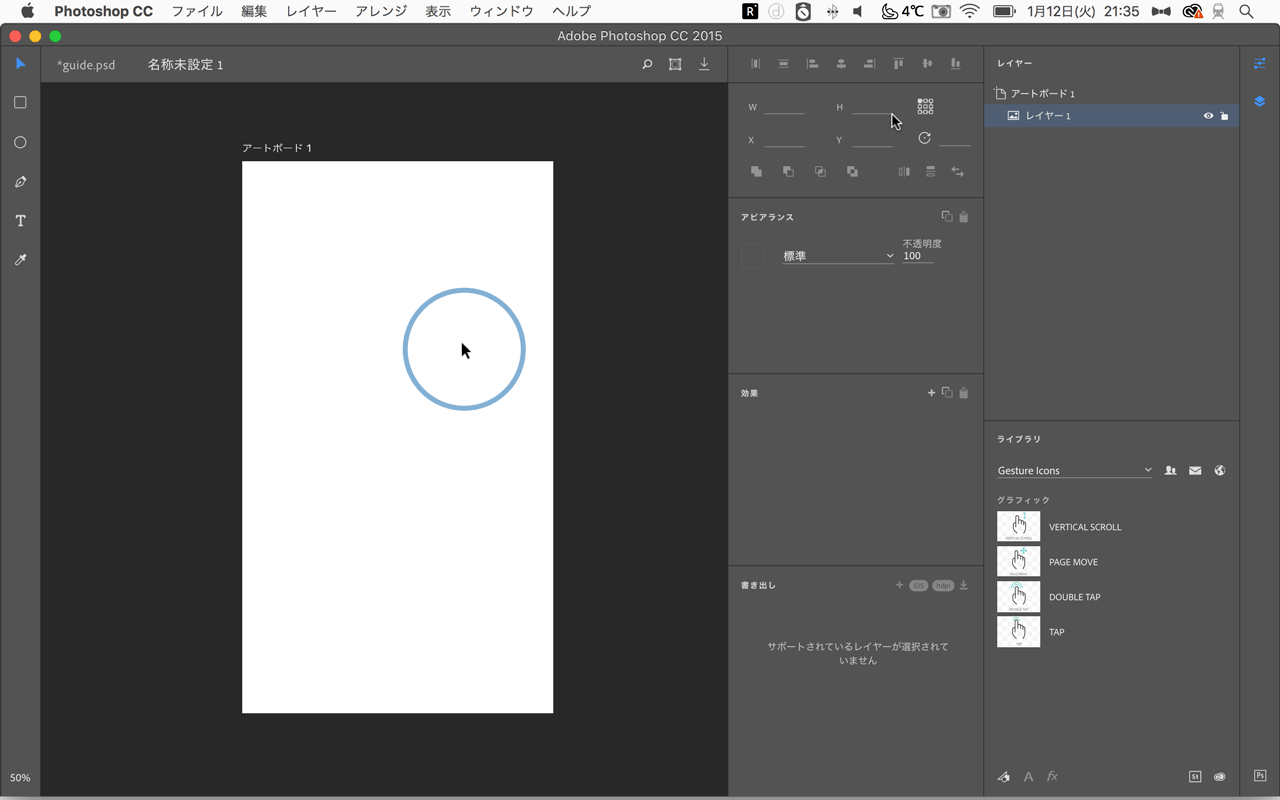Image resolution: width=1280 pixels, height=800 pixels.
Task: Click the 不透明度 opacity value field
Action: 917,256
